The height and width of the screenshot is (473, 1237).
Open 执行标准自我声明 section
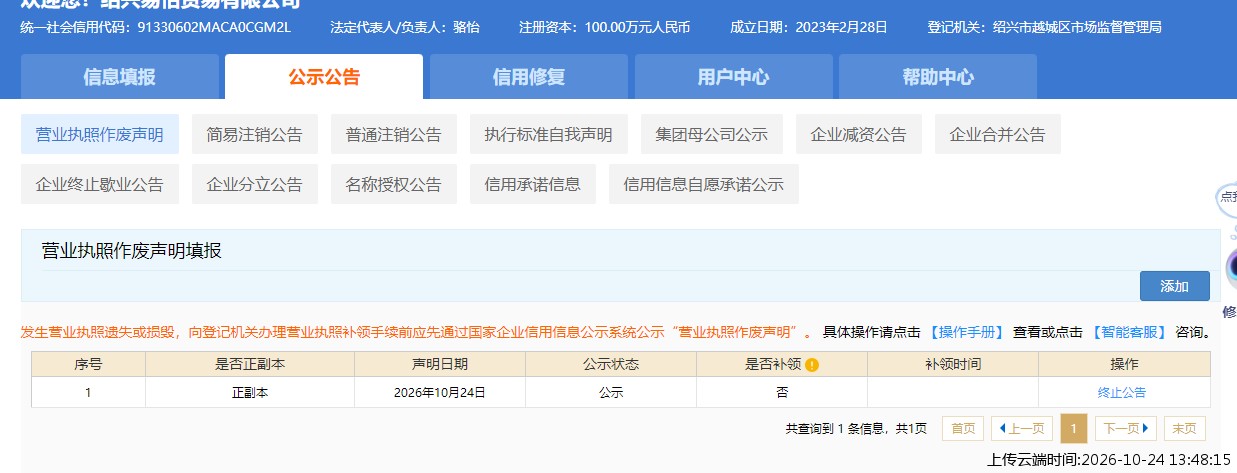[548, 134]
